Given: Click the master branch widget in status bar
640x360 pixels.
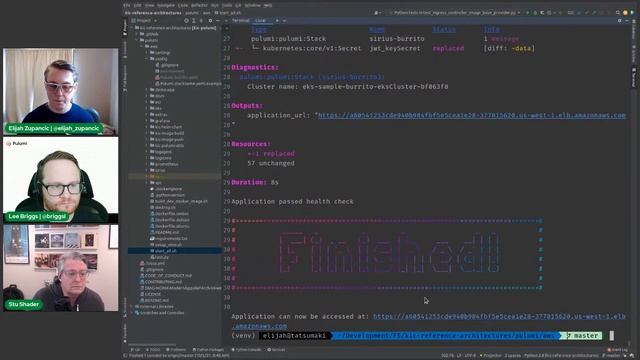Looking at the screenshot, I should pyautogui.click(x=611, y=356).
